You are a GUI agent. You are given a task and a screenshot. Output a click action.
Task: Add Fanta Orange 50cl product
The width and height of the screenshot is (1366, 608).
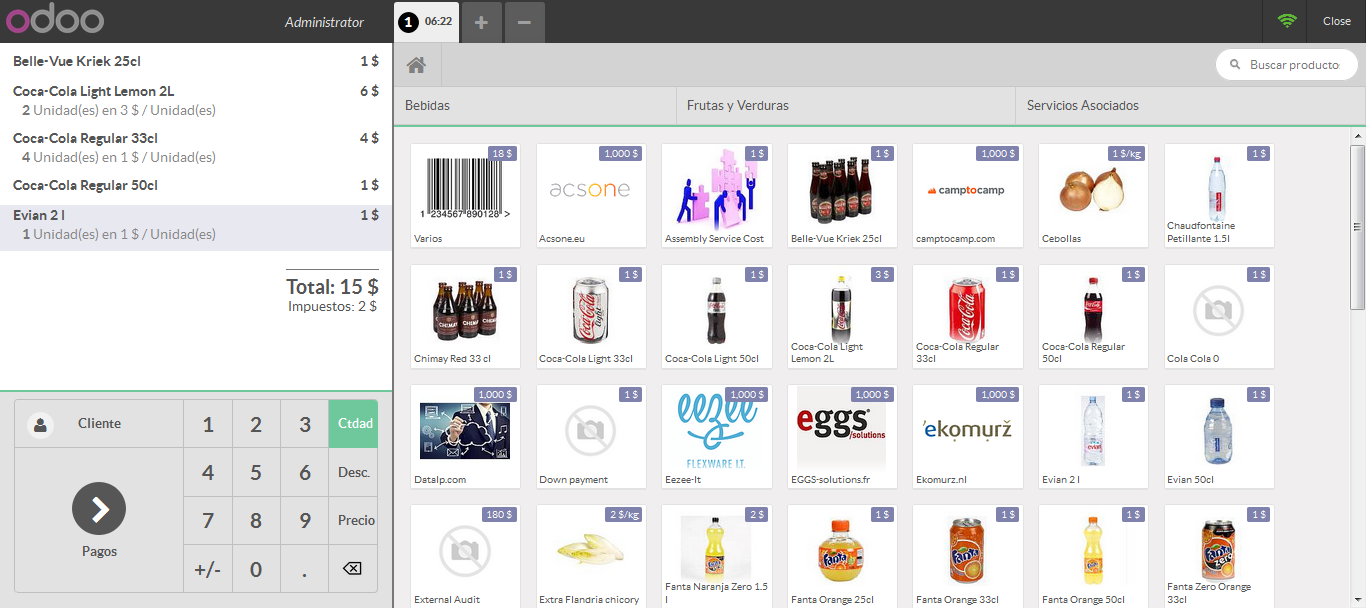coord(1093,556)
